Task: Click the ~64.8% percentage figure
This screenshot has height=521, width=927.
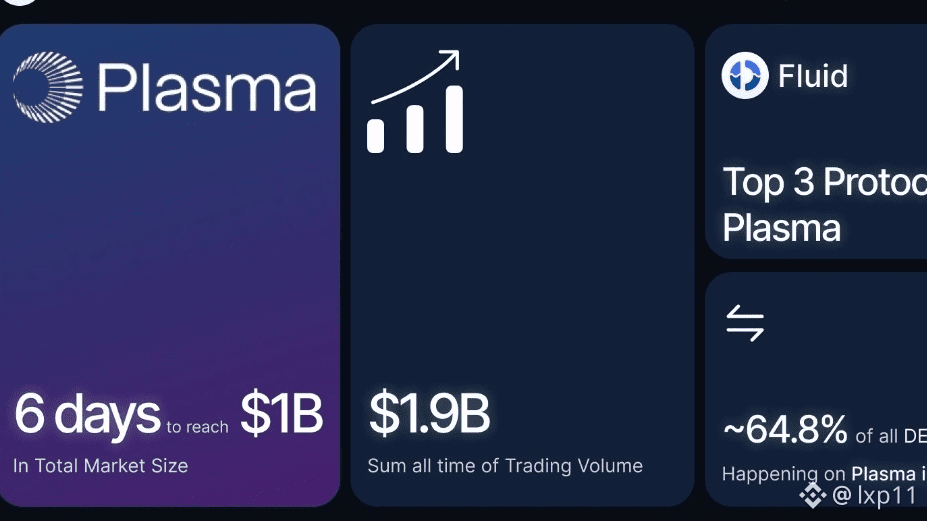Action: click(785, 430)
